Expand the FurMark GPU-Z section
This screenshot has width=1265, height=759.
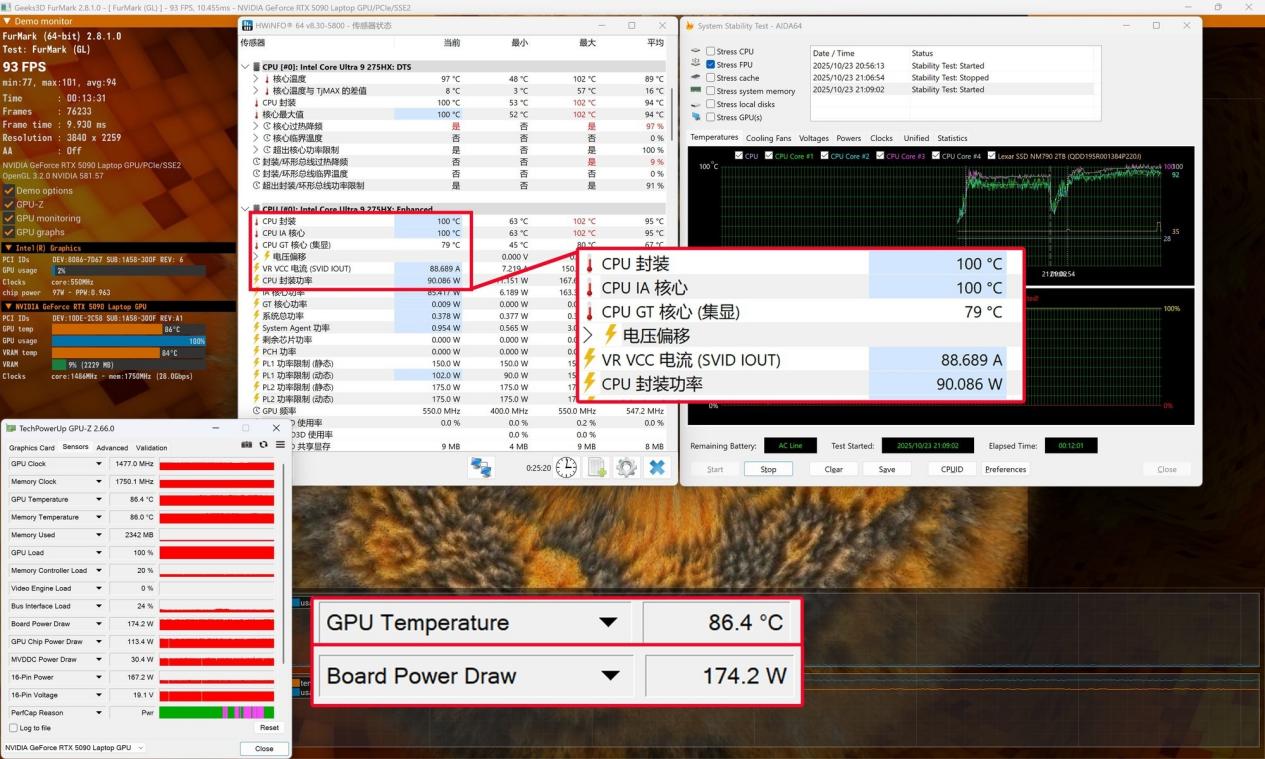[9, 204]
